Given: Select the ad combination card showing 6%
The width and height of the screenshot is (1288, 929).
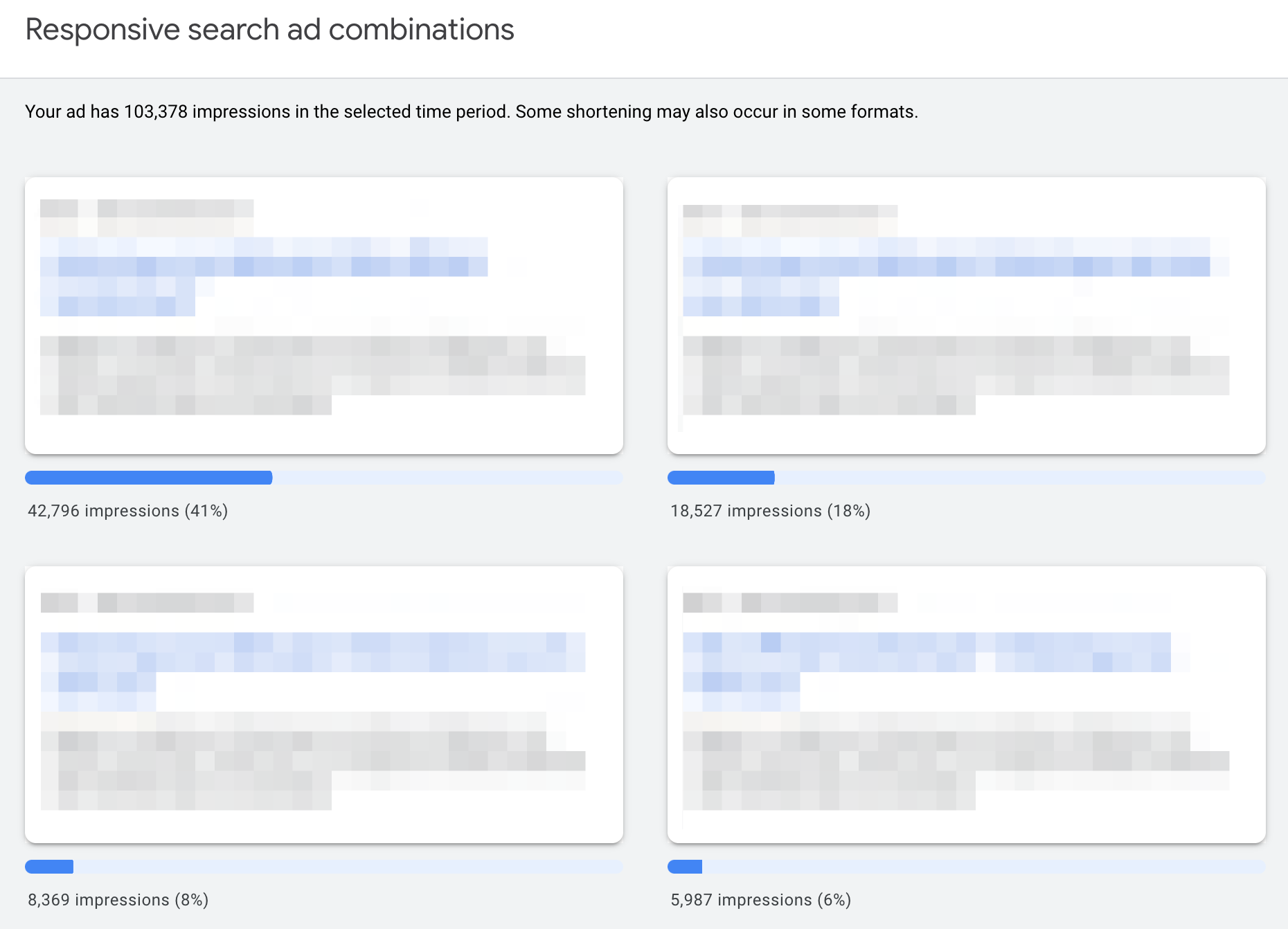Looking at the screenshot, I should coord(967,705).
